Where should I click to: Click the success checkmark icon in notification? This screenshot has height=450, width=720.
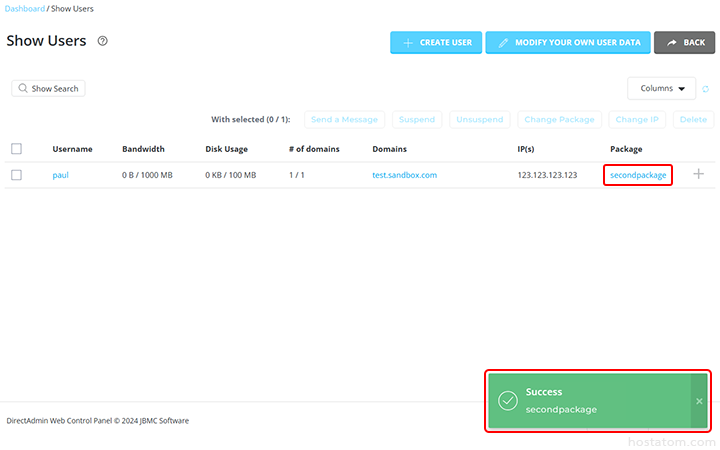(508, 401)
